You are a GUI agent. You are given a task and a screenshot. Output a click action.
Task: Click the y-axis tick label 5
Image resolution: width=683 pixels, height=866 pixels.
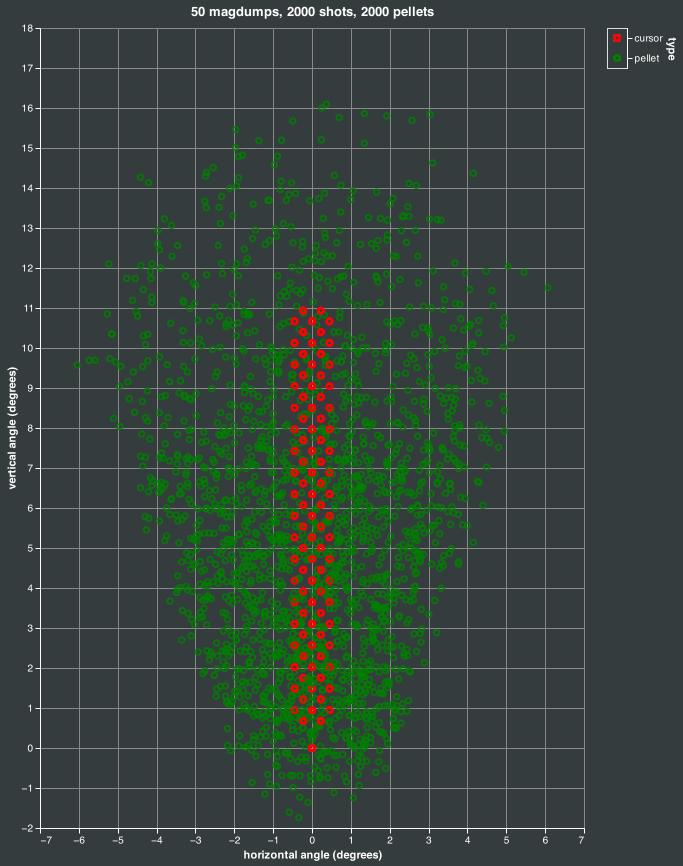[31, 548]
